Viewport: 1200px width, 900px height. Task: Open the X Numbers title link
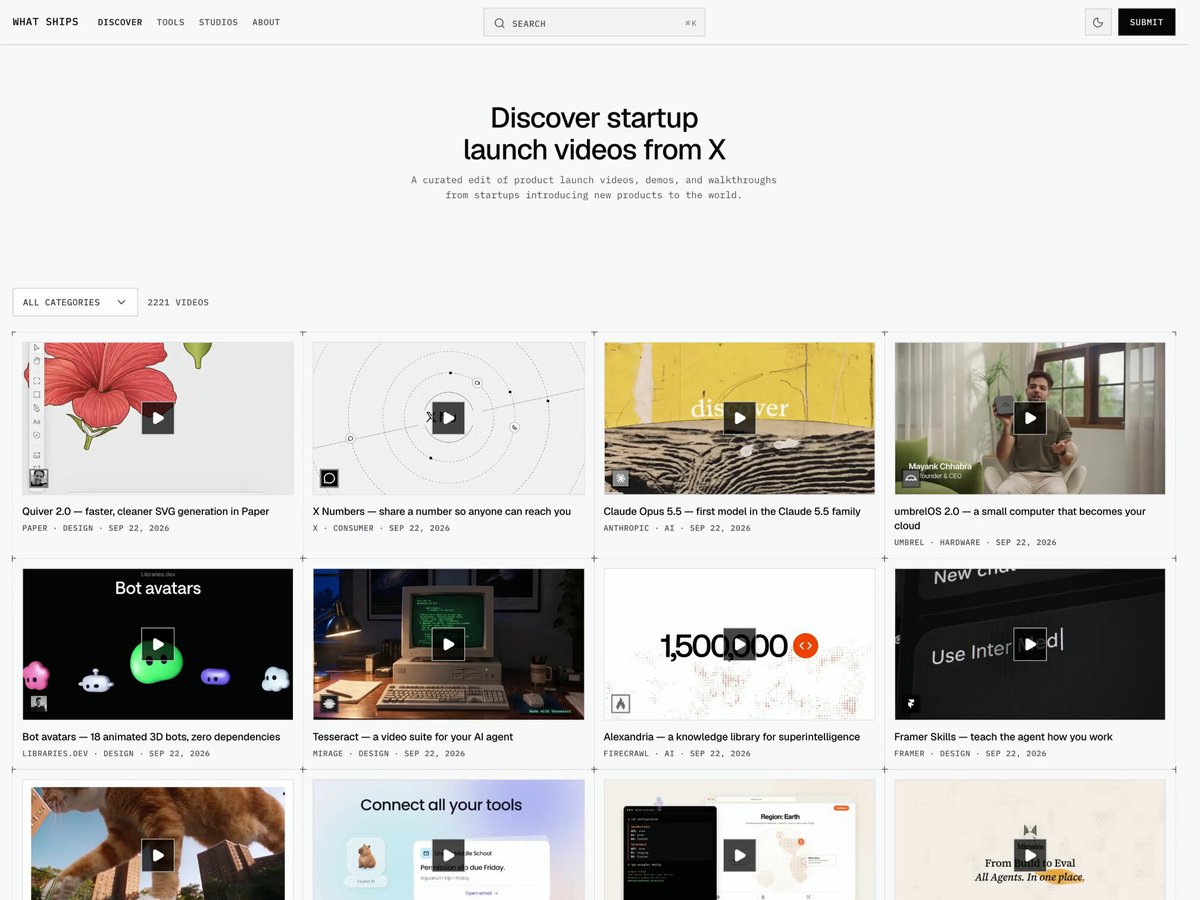[442, 511]
